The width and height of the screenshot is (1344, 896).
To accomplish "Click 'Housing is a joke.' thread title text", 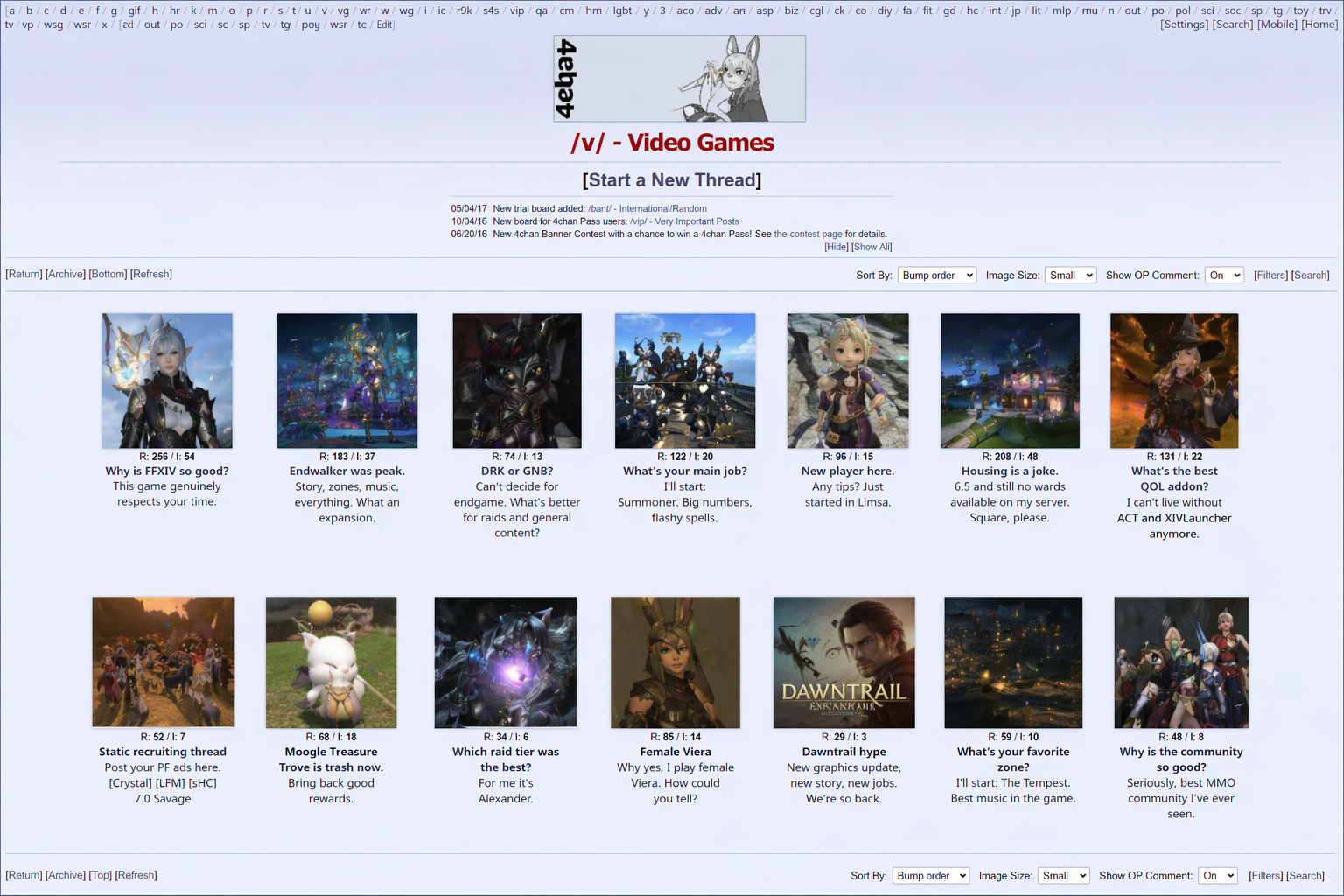I will pyautogui.click(x=1010, y=472).
